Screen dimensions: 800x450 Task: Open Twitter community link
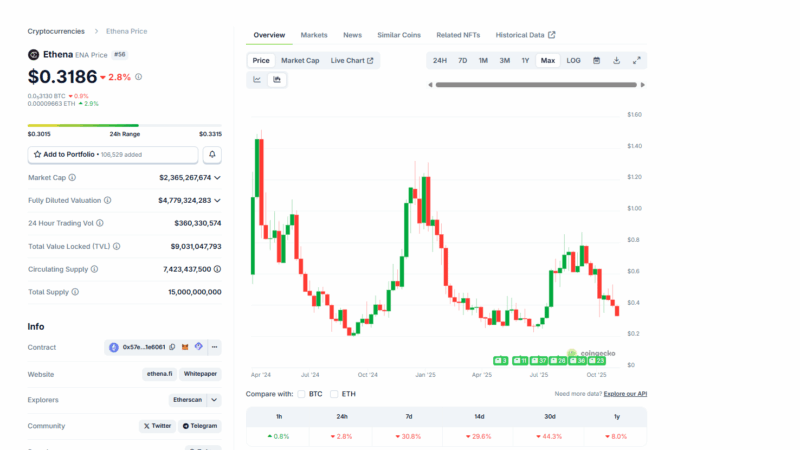tap(157, 426)
